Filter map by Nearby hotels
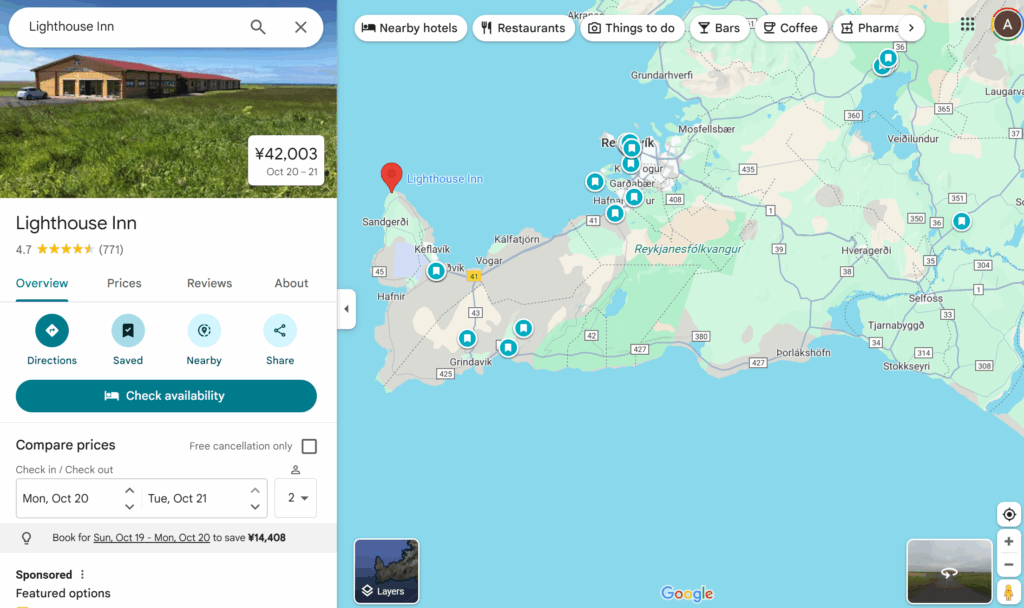1024x608 pixels. [x=410, y=28]
